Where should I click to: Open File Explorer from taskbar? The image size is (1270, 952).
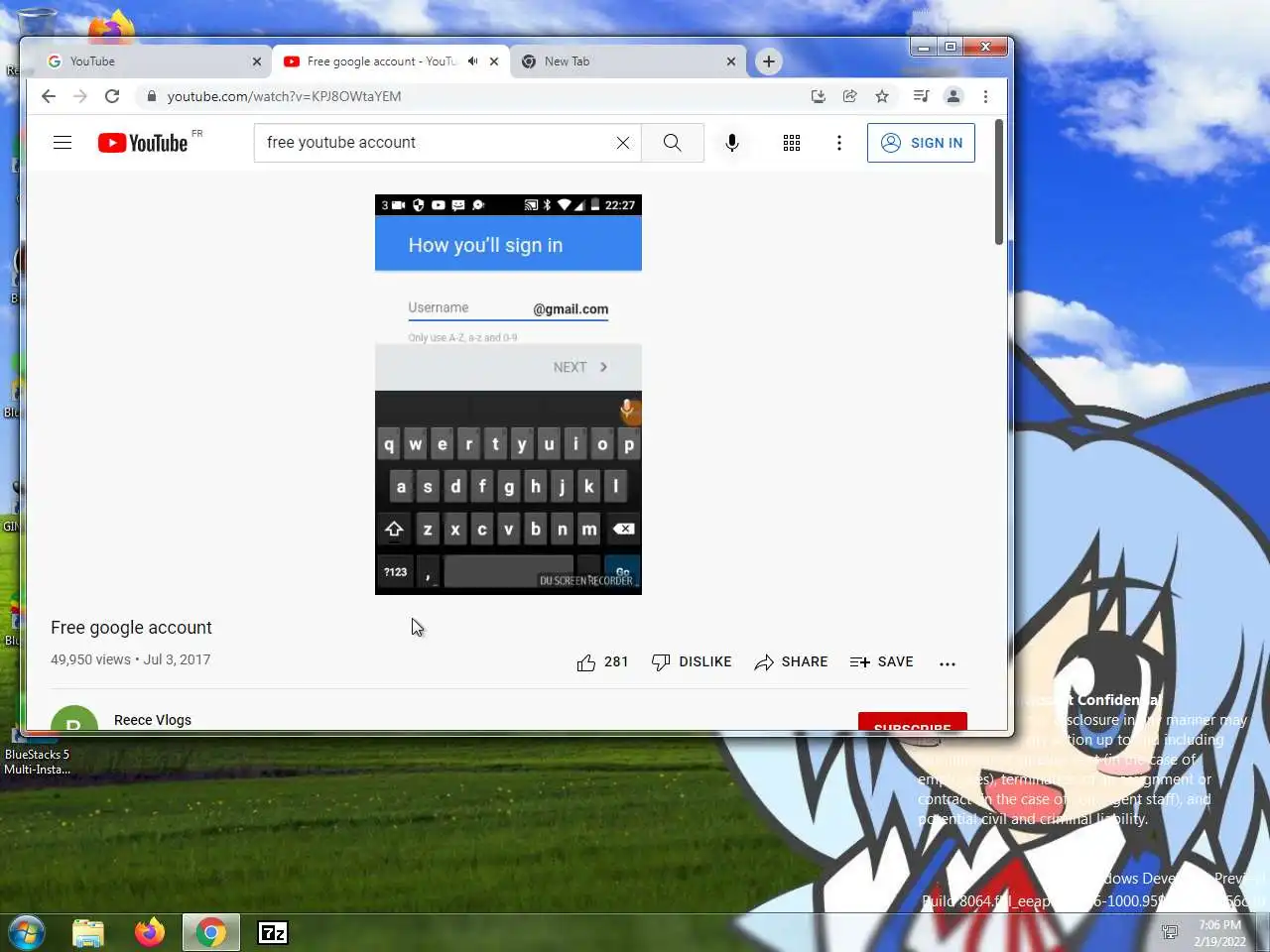coord(88,932)
